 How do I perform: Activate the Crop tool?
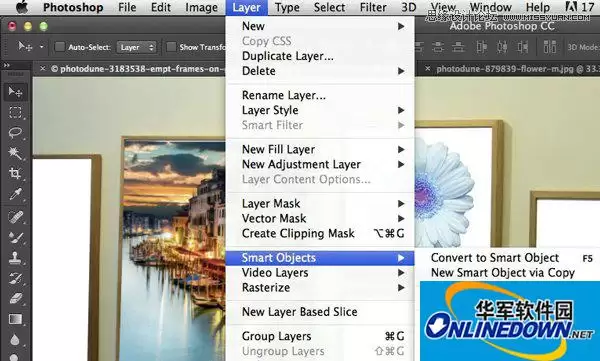(15, 173)
